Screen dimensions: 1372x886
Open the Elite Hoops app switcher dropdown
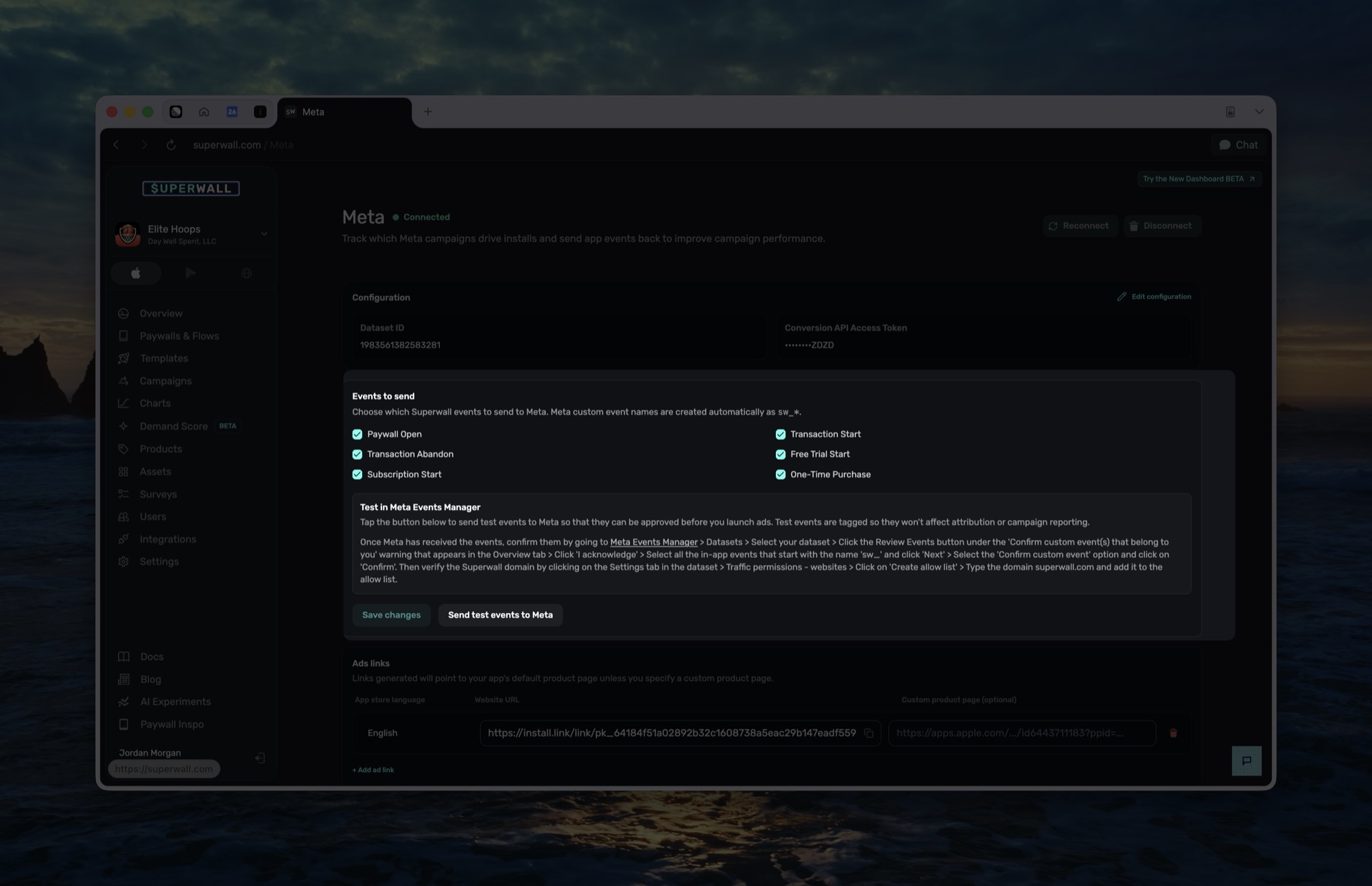point(191,234)
